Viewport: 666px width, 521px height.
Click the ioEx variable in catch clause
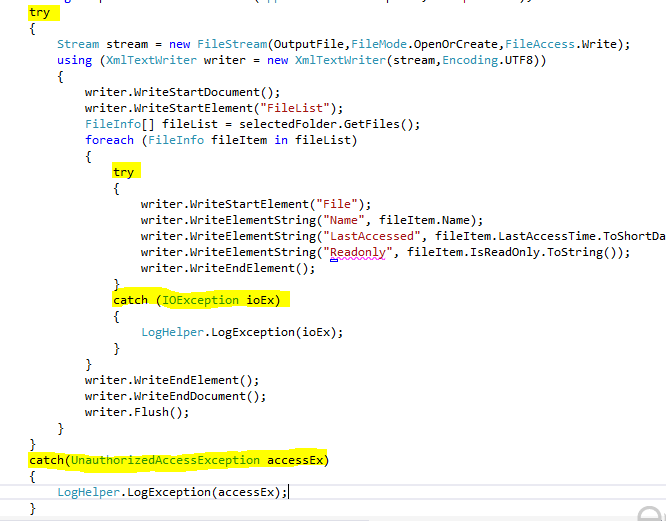[x=260, y=300]
